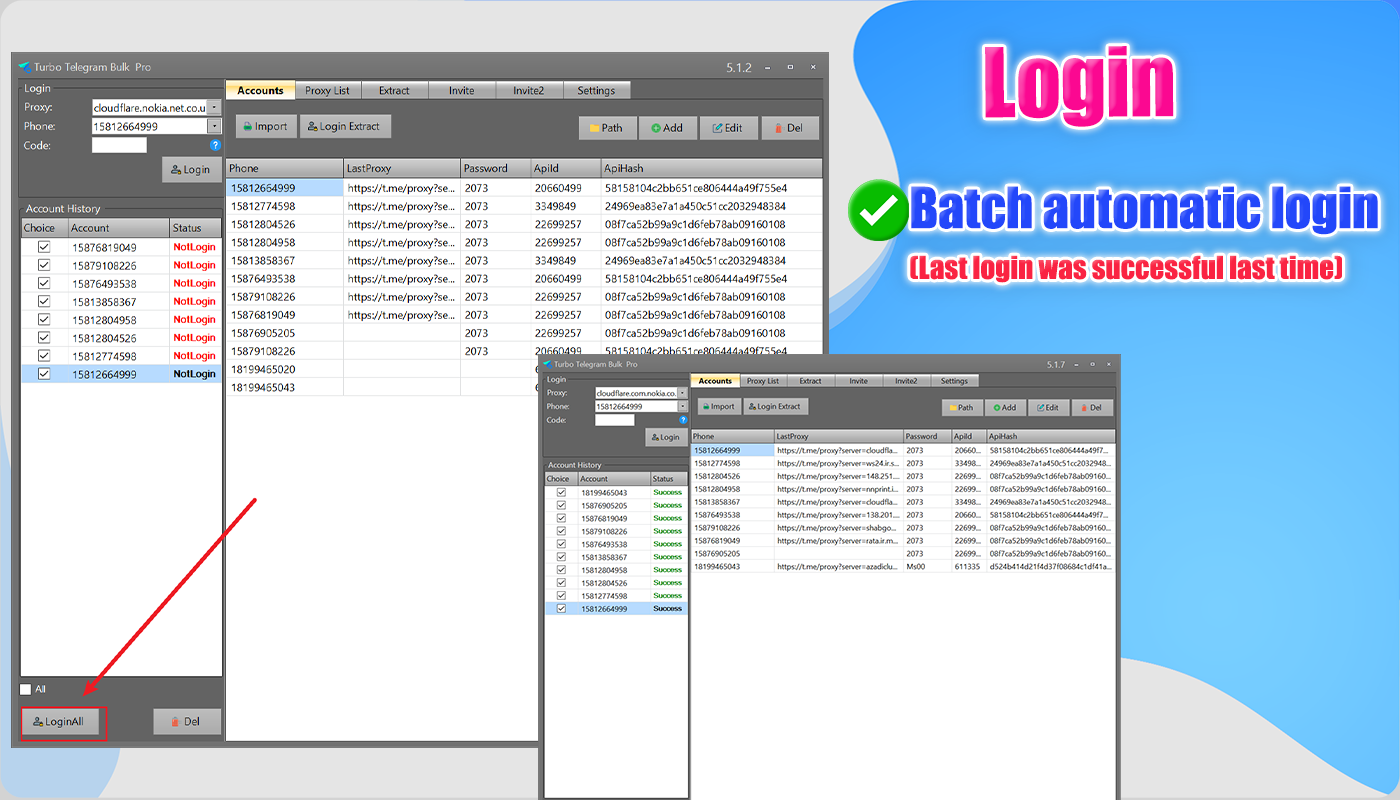Click the Status column header in 5.1.2 Account History

coord(195,228)
